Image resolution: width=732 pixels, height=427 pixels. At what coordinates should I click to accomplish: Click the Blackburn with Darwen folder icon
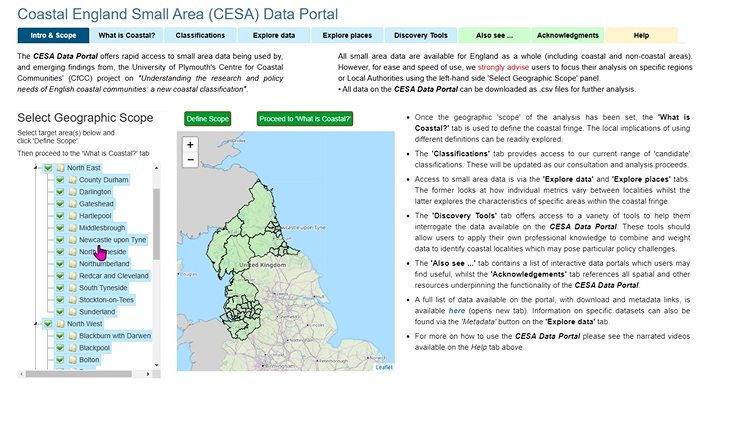pos(72,336)
